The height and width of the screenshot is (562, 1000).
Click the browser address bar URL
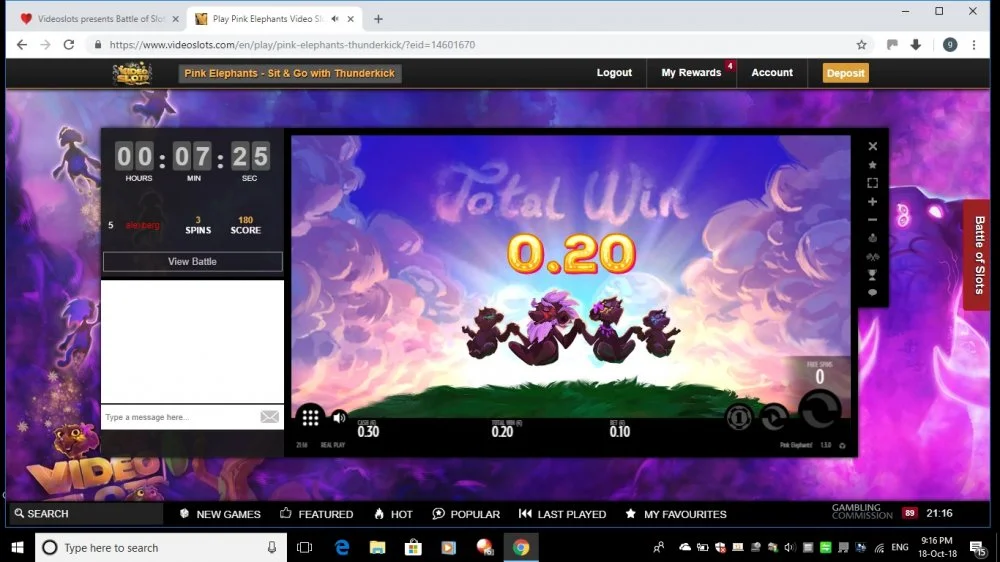[x=292, y=45]
